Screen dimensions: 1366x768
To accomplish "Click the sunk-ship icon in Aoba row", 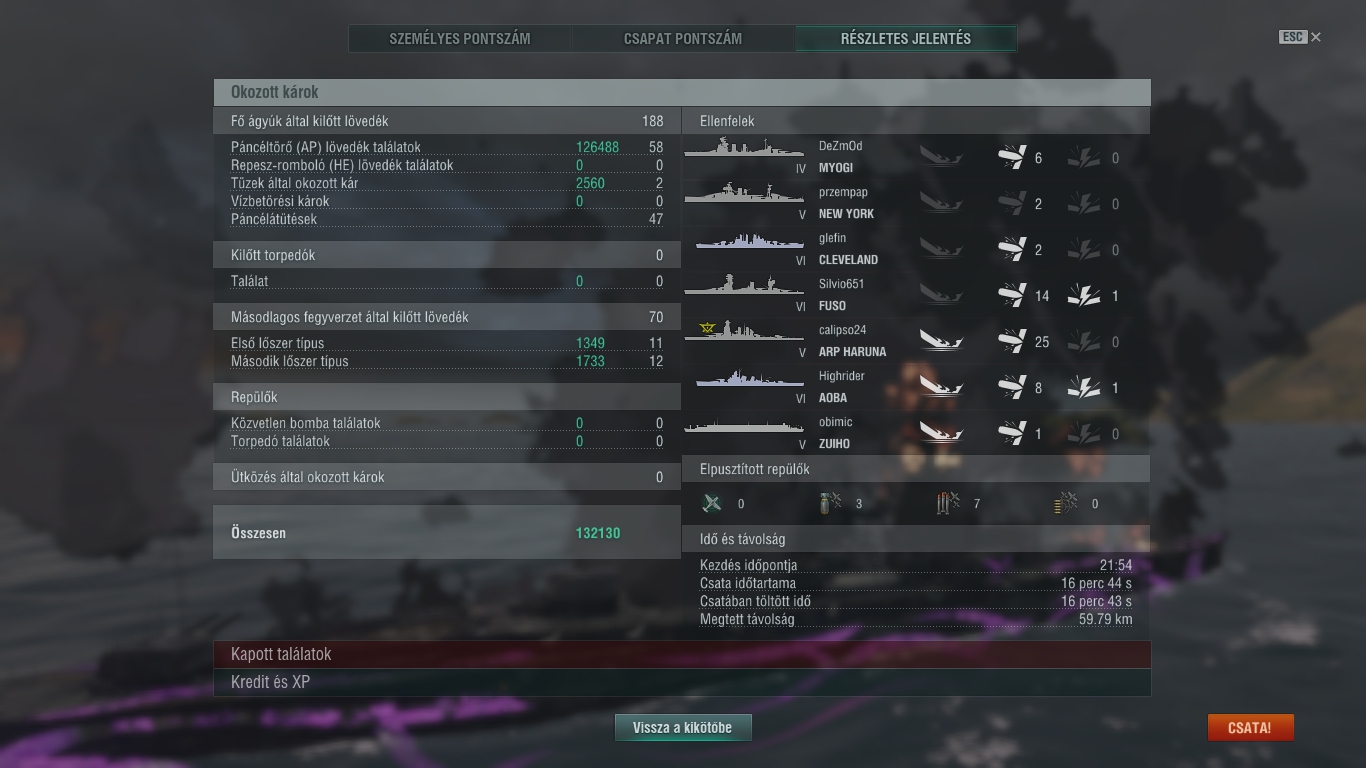I will click(941, 388).
